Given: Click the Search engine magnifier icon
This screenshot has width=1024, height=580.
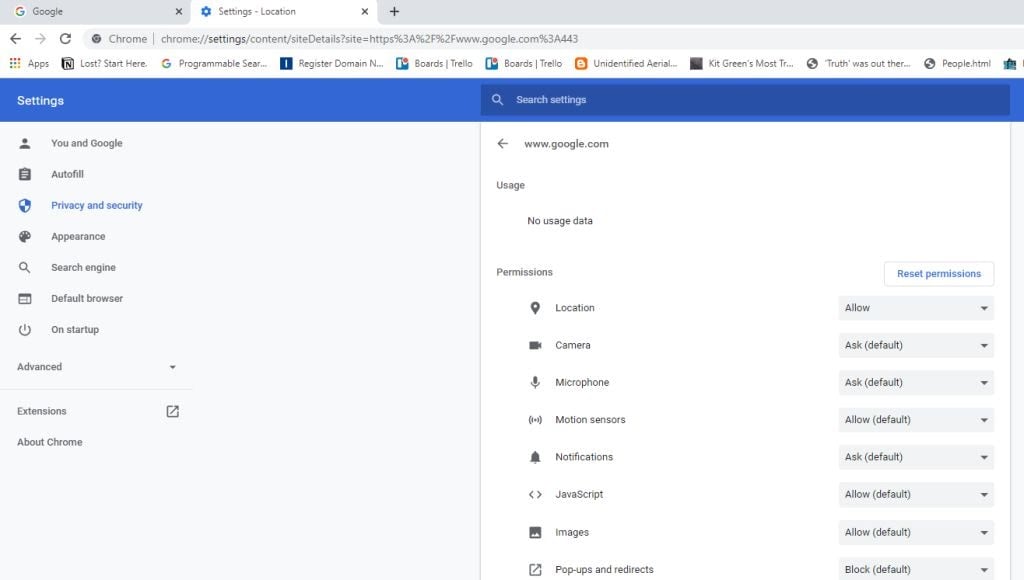Looking at the screenshot, I should (25, 267).
